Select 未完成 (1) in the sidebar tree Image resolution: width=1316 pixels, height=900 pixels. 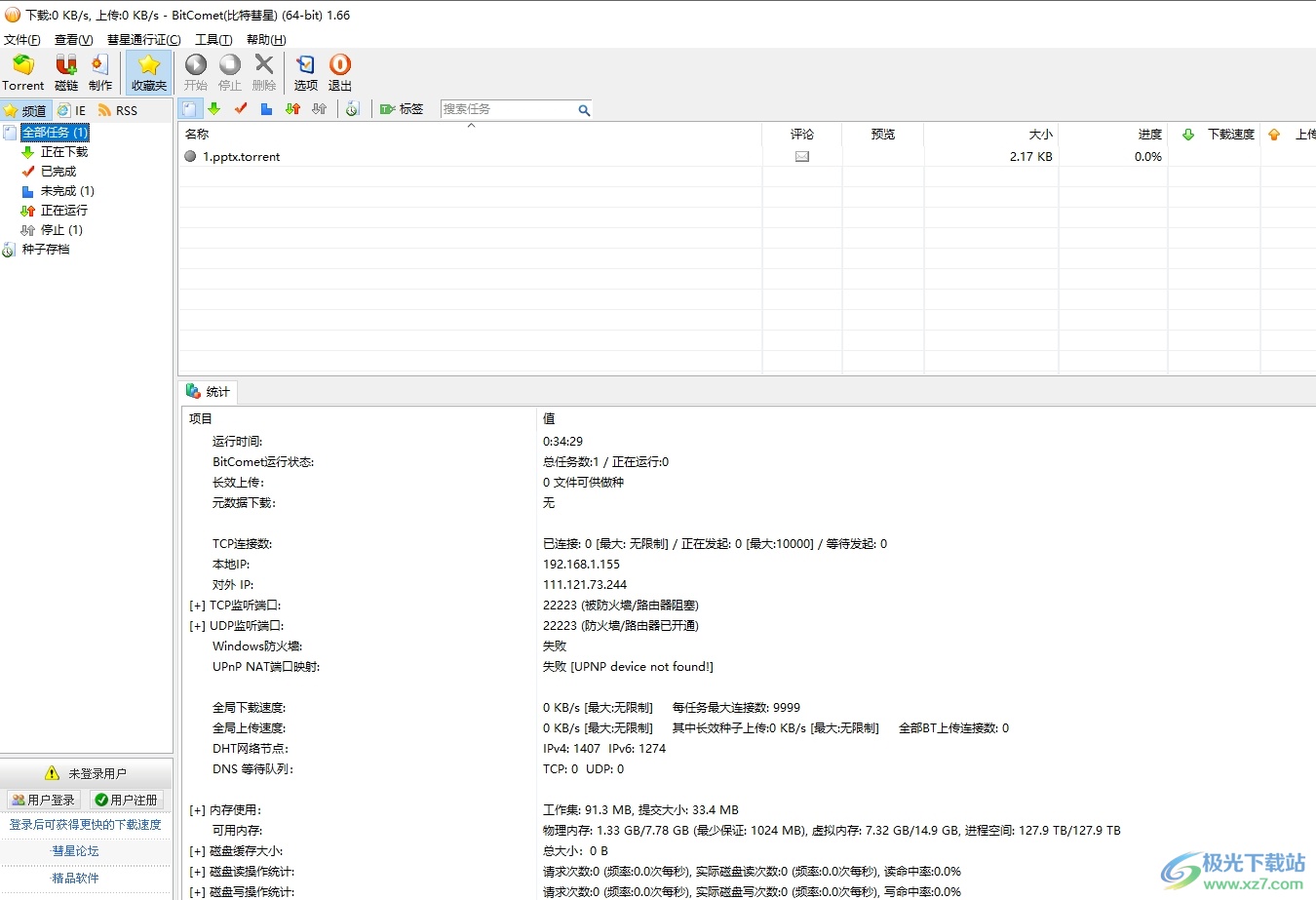(67, 191)
